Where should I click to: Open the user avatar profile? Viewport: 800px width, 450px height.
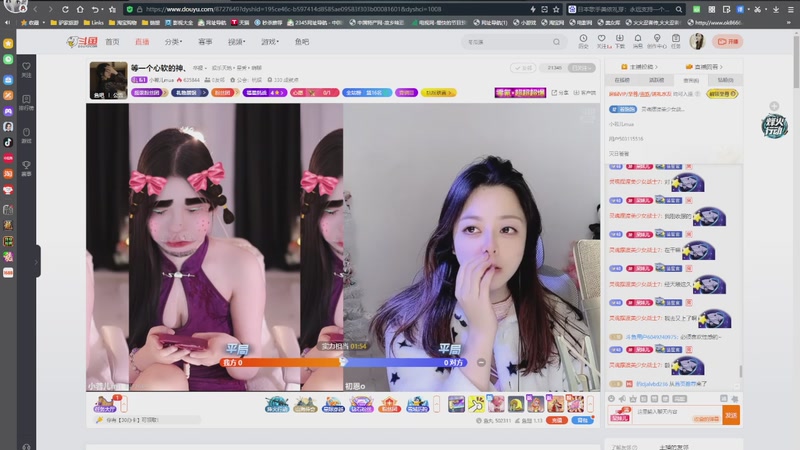click(697, 41)
